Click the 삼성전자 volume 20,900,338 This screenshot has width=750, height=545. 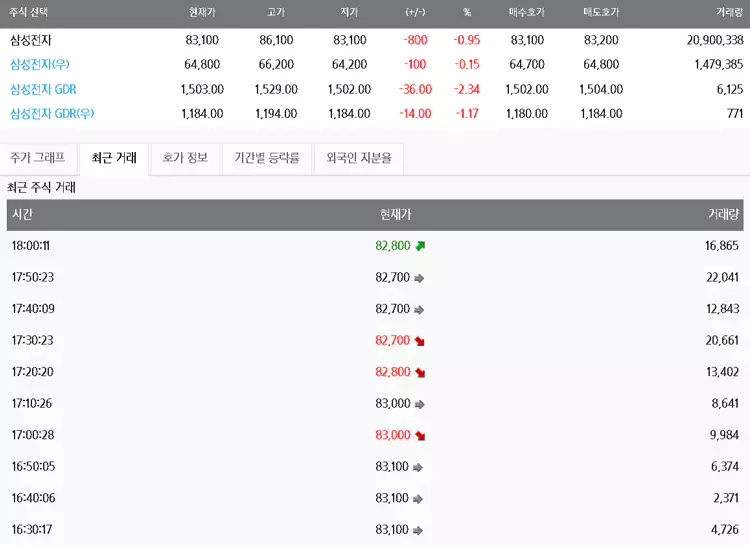coord(715,40)
